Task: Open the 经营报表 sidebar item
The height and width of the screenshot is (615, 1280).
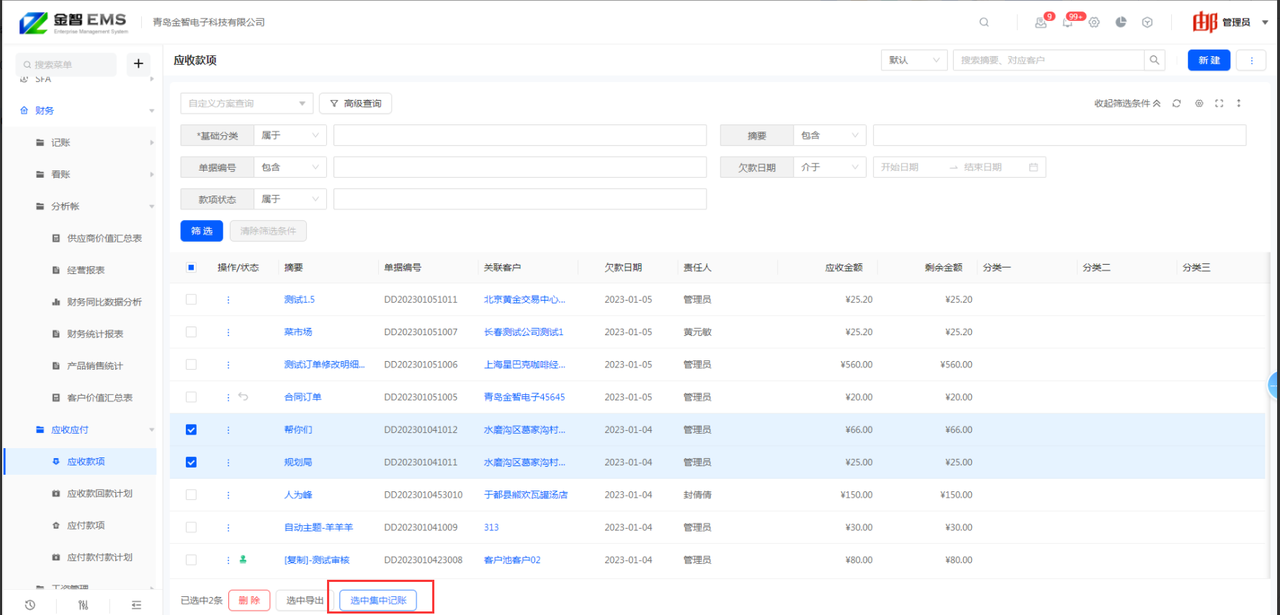Action: coord(85,270)
